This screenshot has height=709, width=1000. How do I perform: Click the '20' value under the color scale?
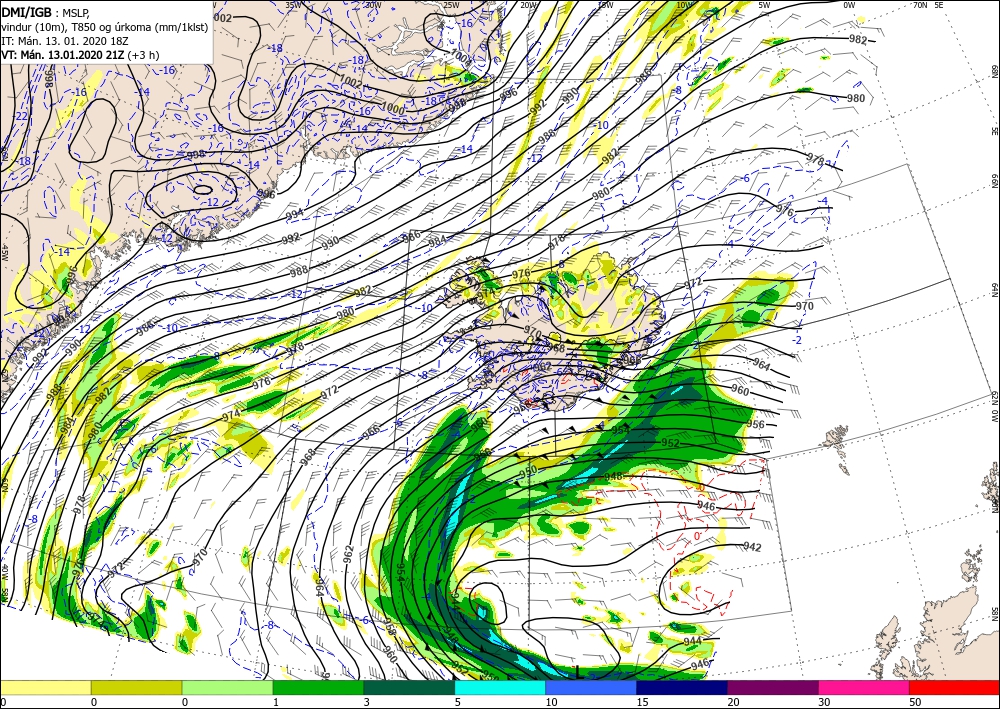click(x=733, y=702)
